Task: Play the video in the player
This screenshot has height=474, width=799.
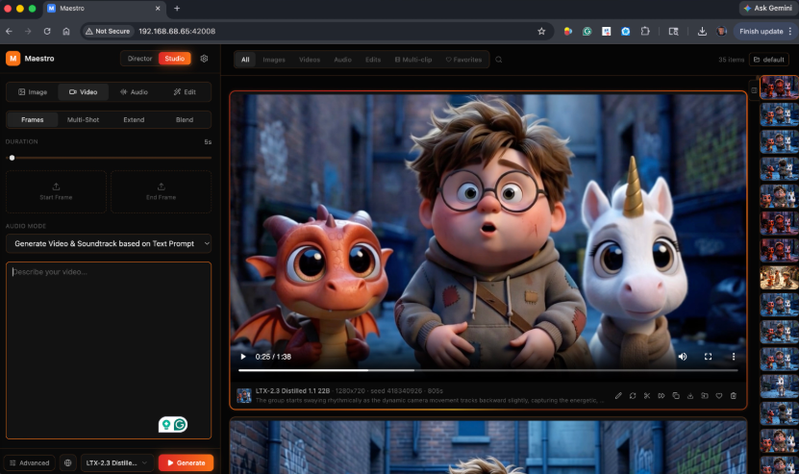Action: pos(243,357)
